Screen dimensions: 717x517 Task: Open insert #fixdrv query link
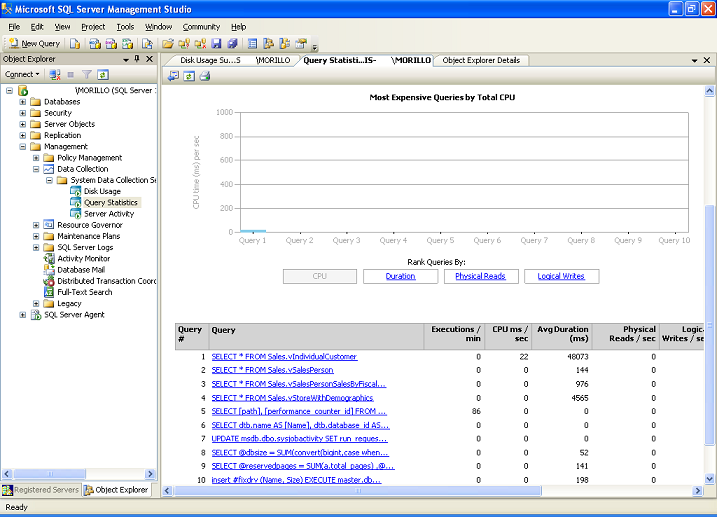(296, 480)
